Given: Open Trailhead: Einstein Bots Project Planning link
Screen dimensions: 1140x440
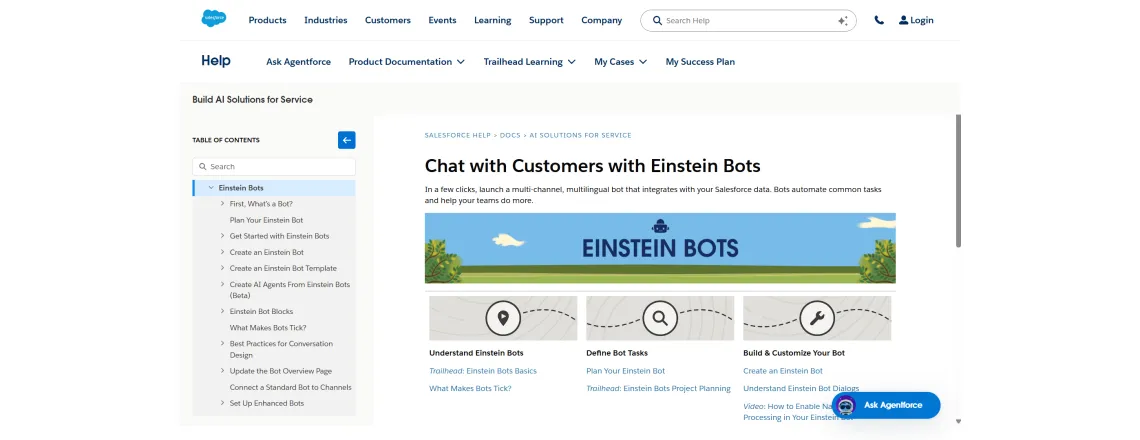Looking at the screenshot, I should click(x=658, y=388).
